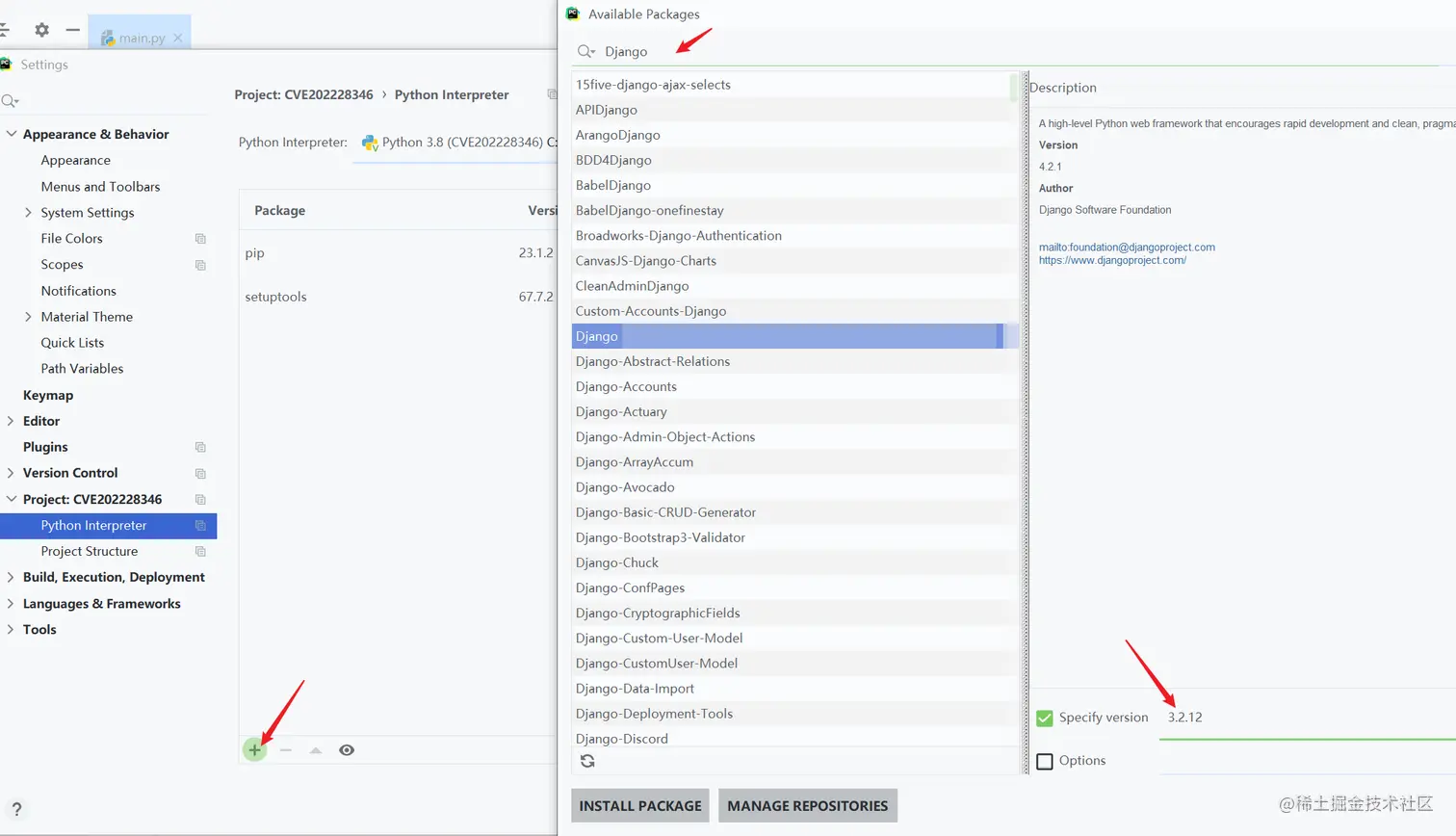1456x836 pixels.
Task: Click the PyCharm icon in Available Packages title
Action: [x=573, y=13]
